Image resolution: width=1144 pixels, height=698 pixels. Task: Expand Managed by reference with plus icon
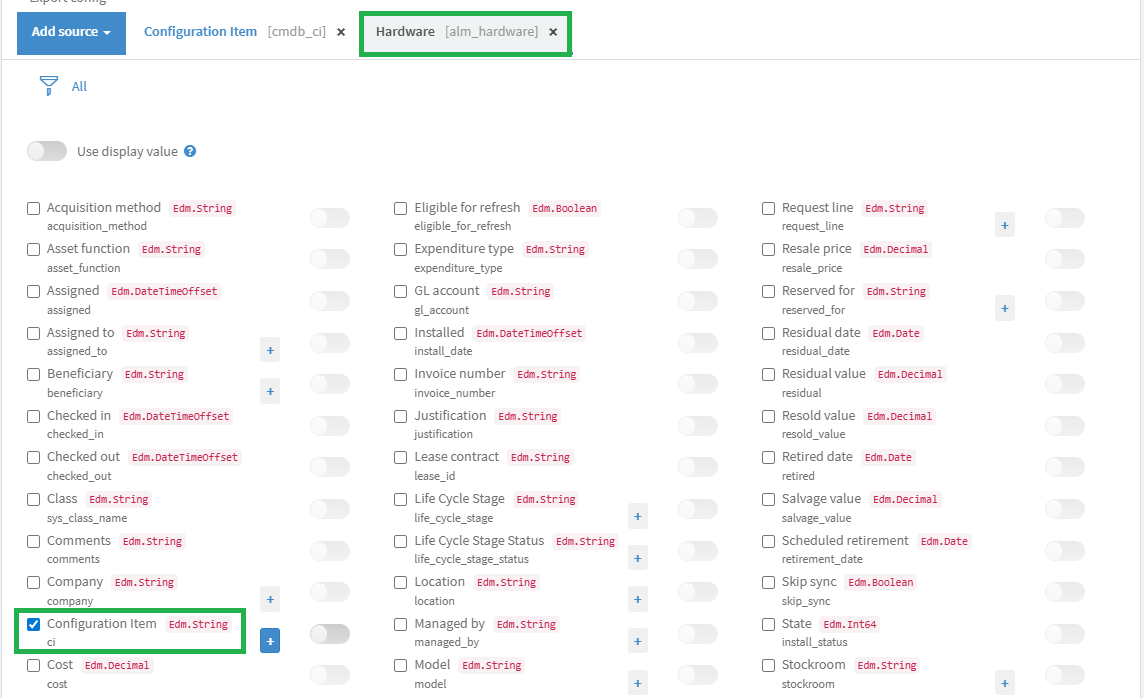(638, 641)
